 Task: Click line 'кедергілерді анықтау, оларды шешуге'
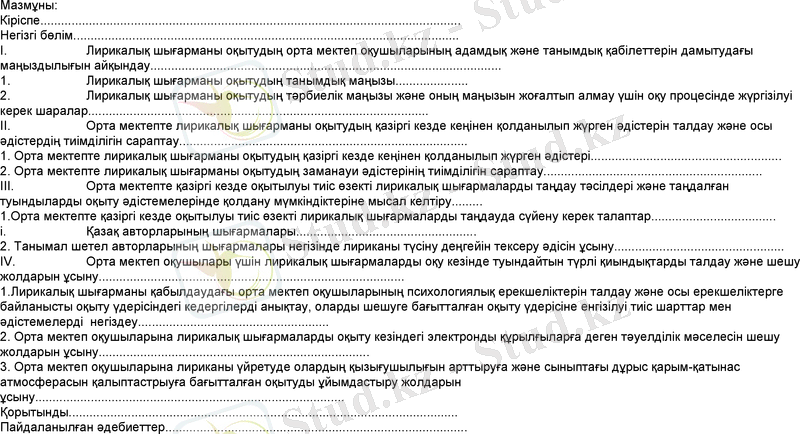366,307
